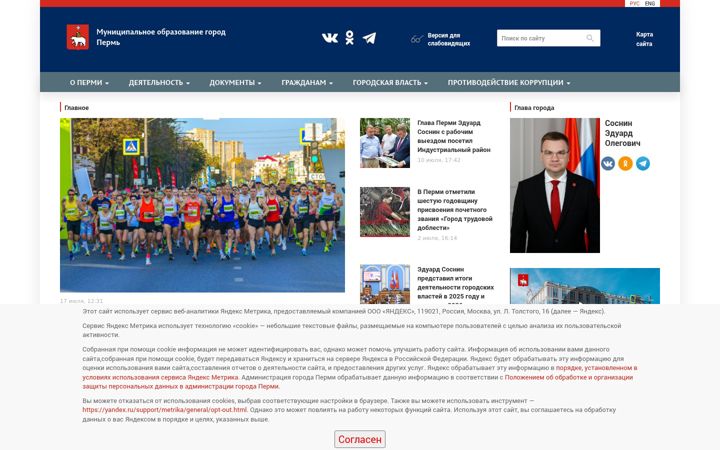
Task: Expand the ГОРОДСКАЯ ВЛАСТЬ menu
Action: (x=390, y=83)
